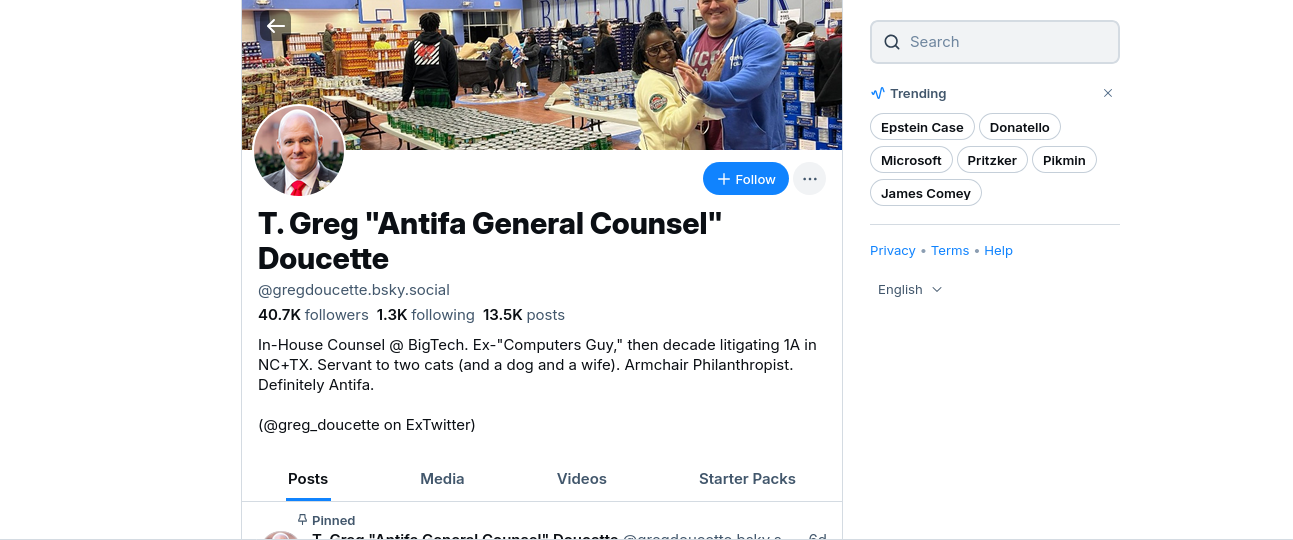Open the profile avatar picture
Image resolution: width=1293 pixels, height=540 pixels.
299,151
